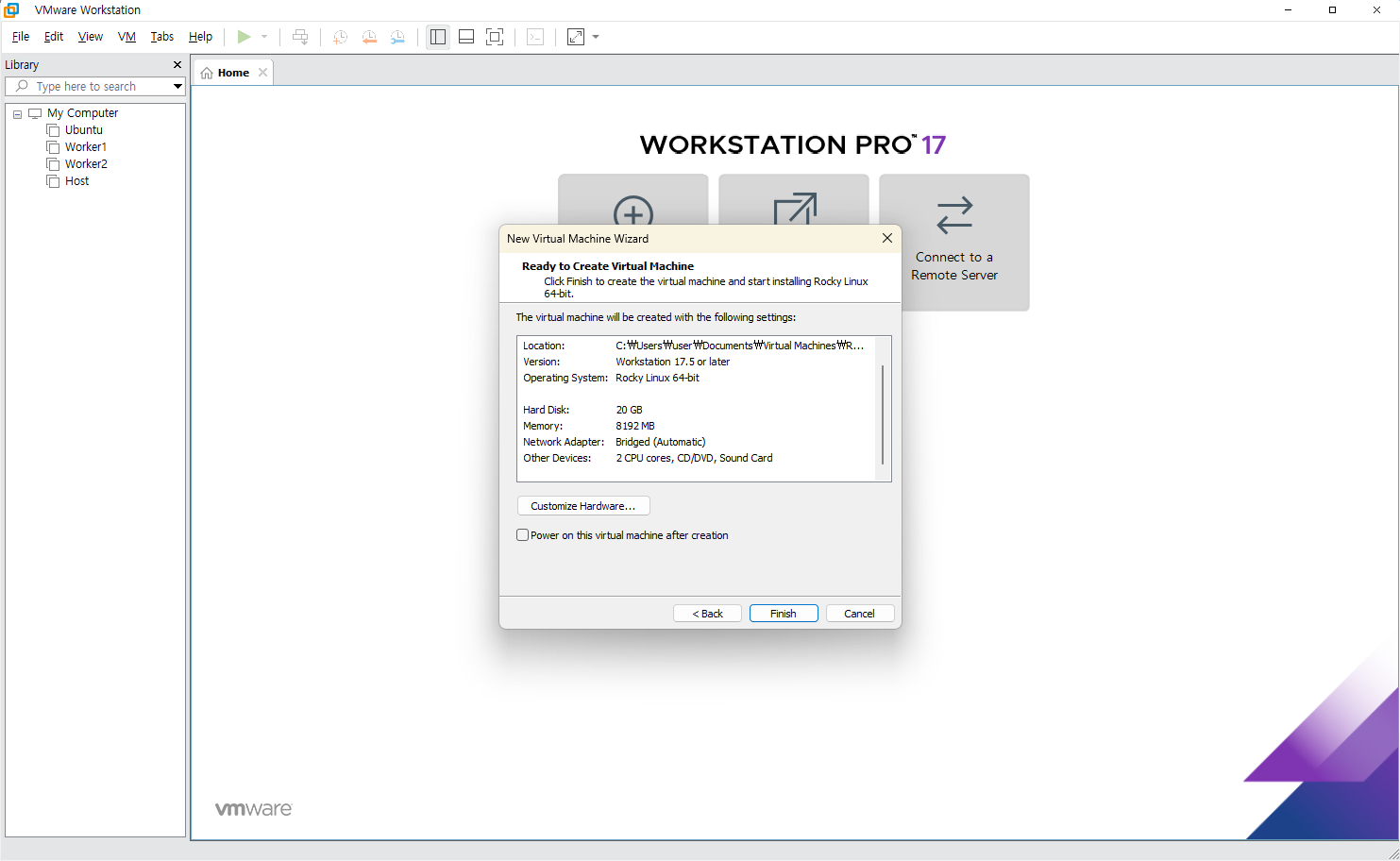This screenshot has width=1400, height=861.
Task: Click the Location path text in summary
Action: 739,346
